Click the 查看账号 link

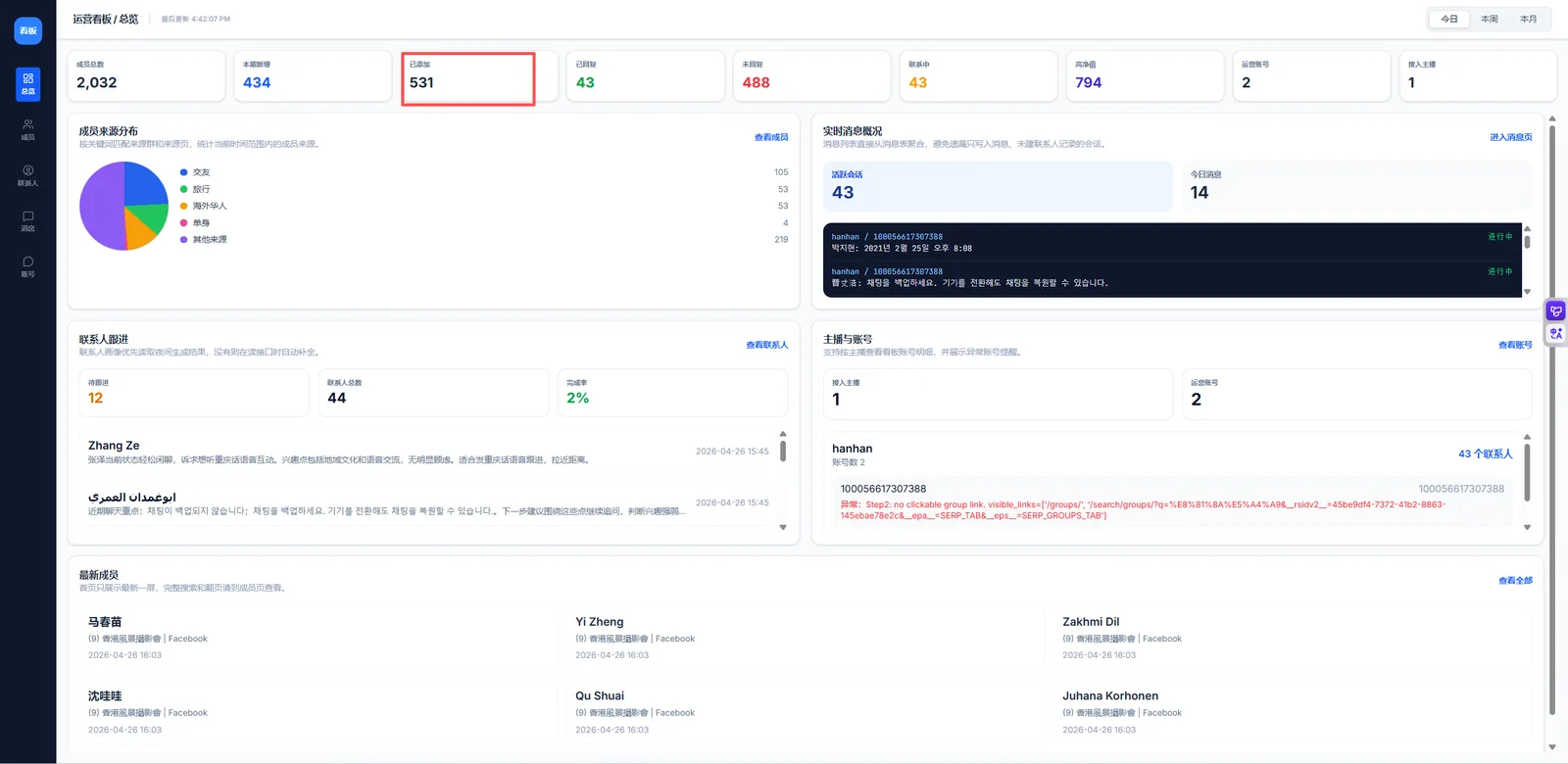click(x=1515, y=345)
